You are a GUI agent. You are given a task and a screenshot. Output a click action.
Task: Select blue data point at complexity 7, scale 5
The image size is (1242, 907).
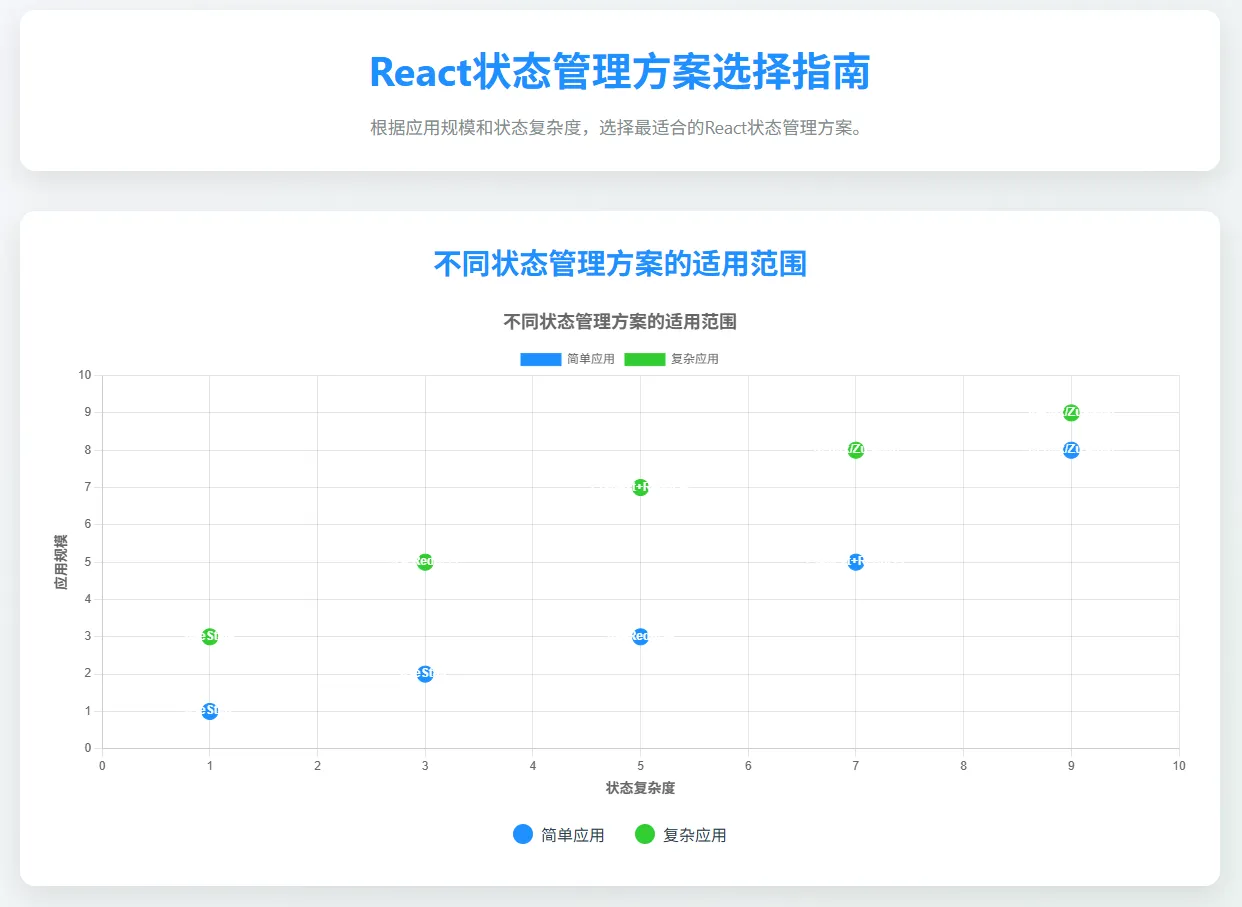click(856, 562)
